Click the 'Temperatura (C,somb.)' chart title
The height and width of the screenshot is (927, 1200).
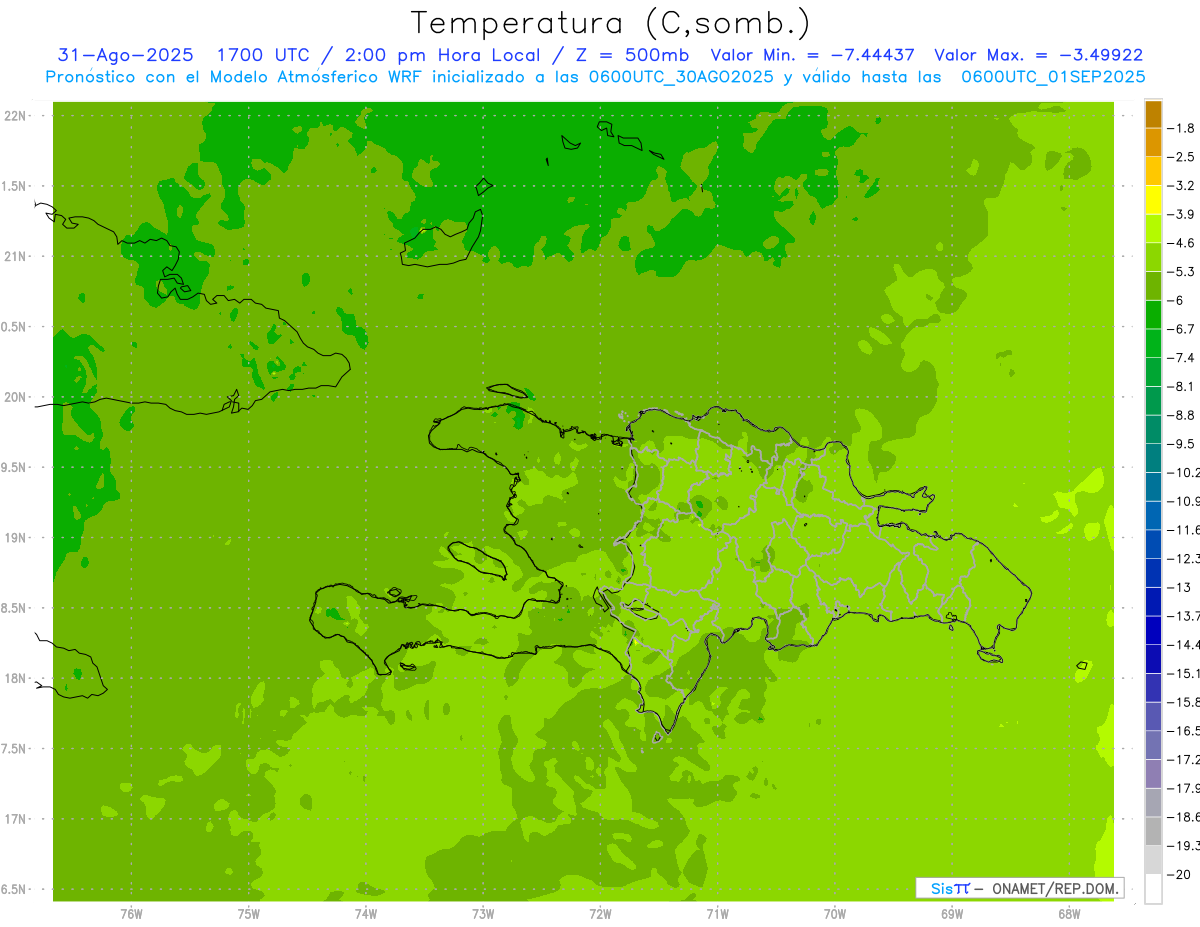click(x=611, y=23)
